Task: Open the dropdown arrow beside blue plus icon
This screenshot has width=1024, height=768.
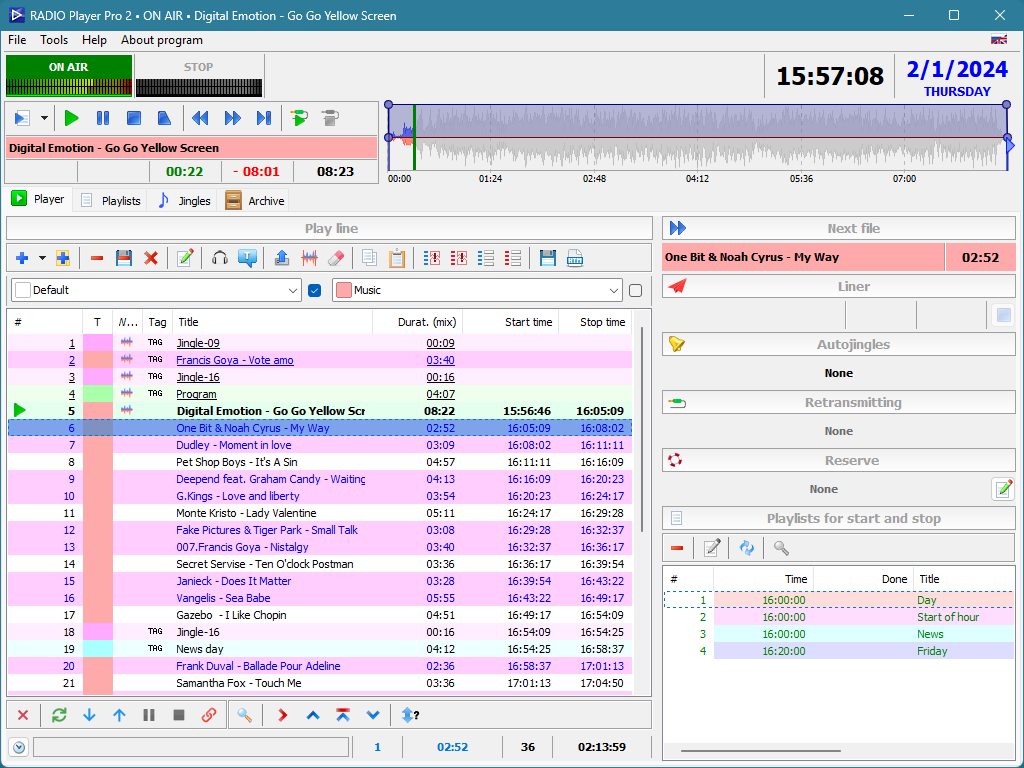Action: point(42,258)
